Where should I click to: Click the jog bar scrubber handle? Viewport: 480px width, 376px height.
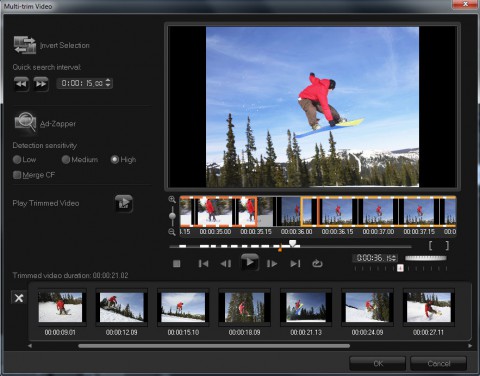[x=293, y=243]
